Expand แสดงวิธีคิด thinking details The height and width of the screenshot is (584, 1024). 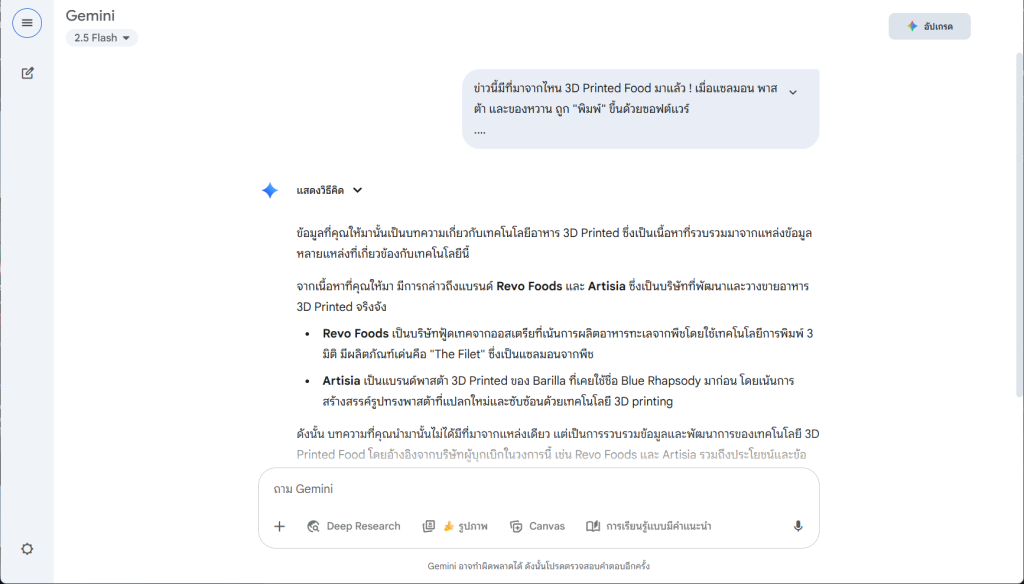coord(329,190)
